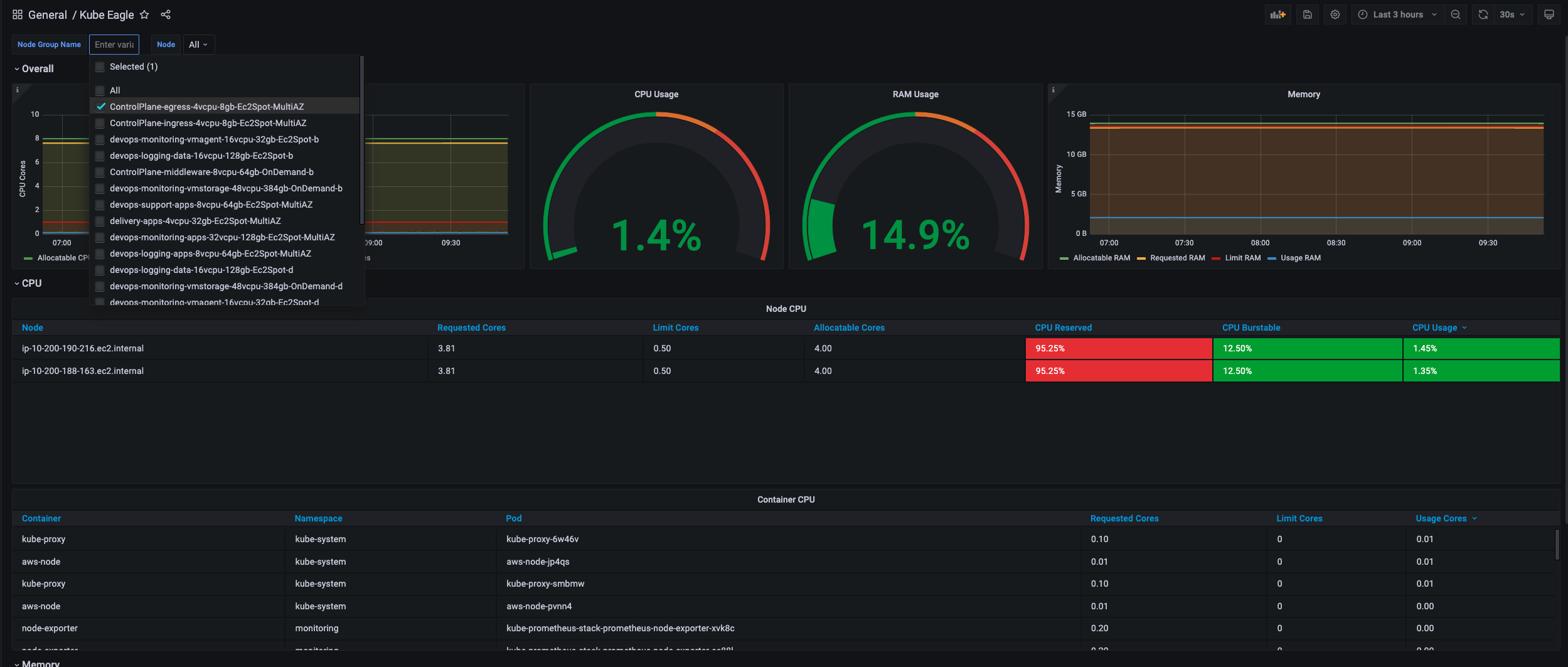Open the Last 3 hours time picker
This screenshot has width=1568, height=667.
tap(1397, 14)
